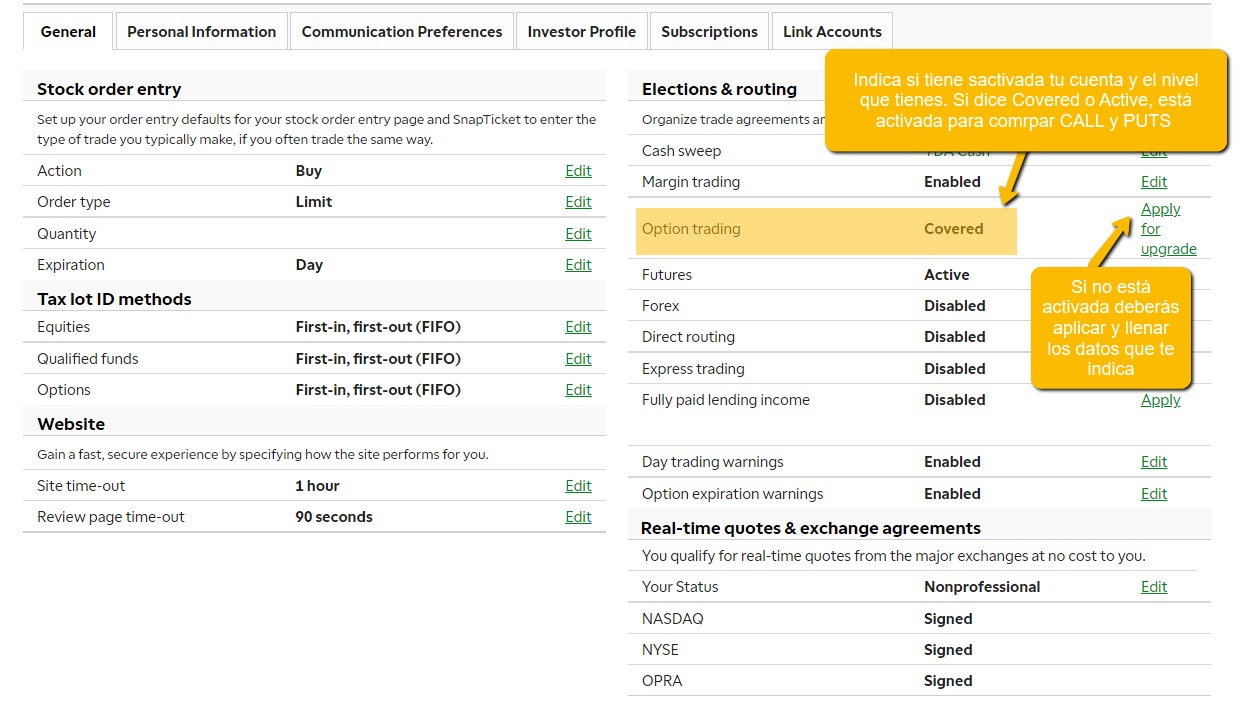
Task: Open the Link Accounts tab
Action: (832, 32)
